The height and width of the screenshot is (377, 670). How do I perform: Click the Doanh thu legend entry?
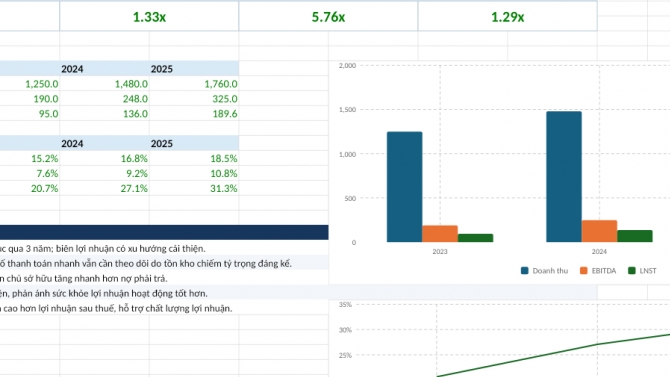[545, 271]
